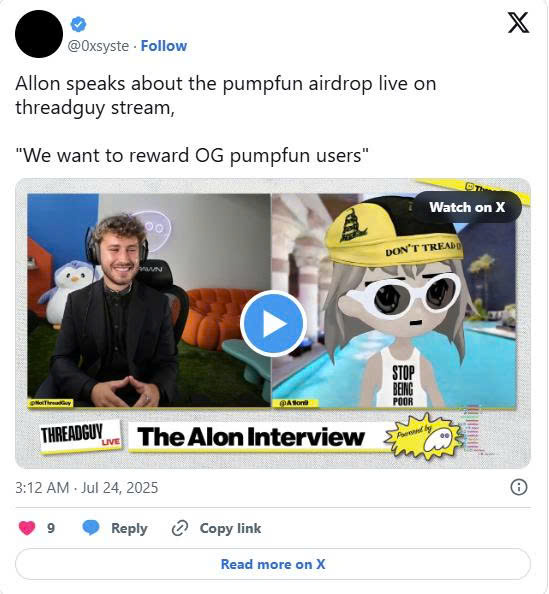Click the Copy link text
The image size is (549, 594).
point(230,528)
